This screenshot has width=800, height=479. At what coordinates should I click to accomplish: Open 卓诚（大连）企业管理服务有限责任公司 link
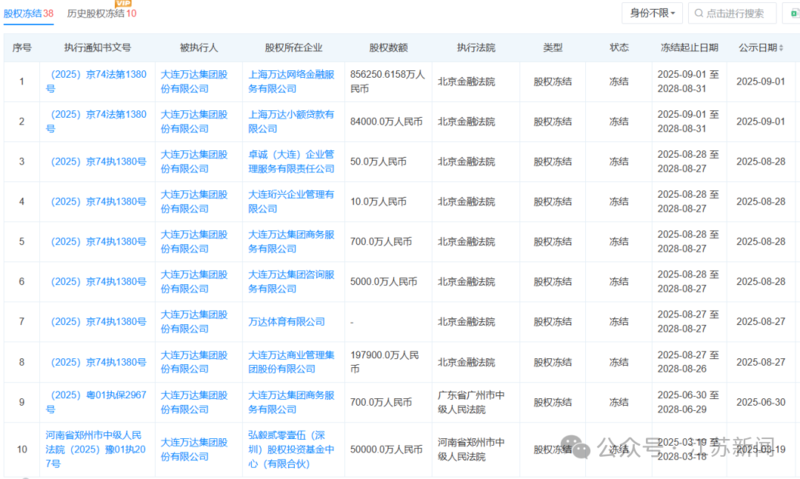(x=291, y=162)
